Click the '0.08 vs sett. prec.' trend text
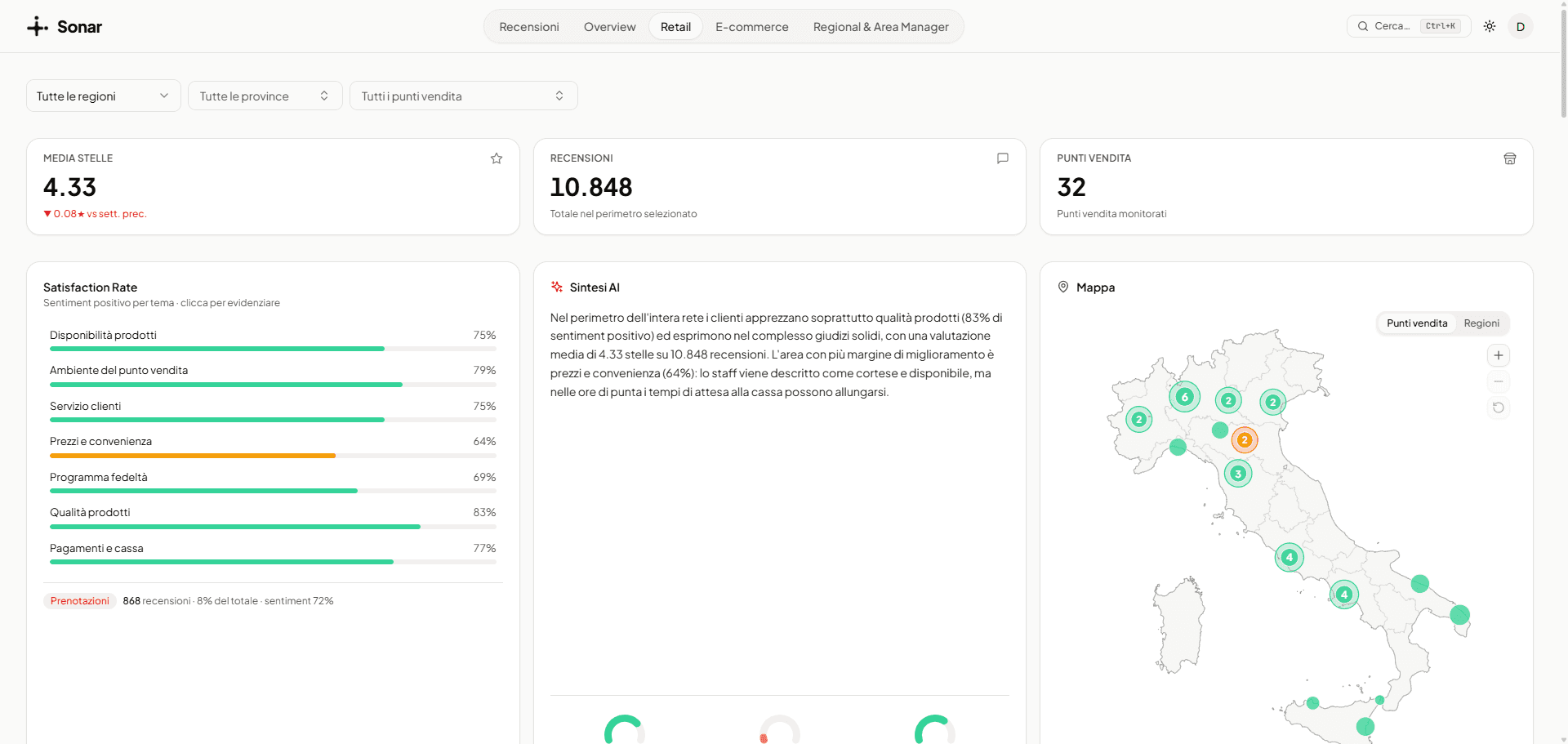 (95, 214)
